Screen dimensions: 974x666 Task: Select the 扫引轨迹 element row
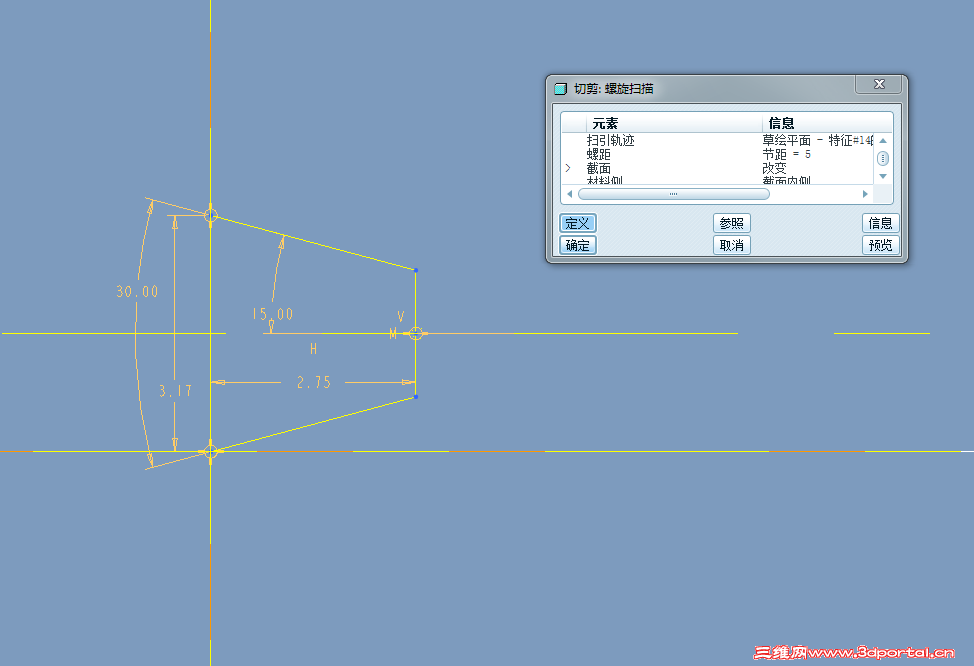point(717,140)
